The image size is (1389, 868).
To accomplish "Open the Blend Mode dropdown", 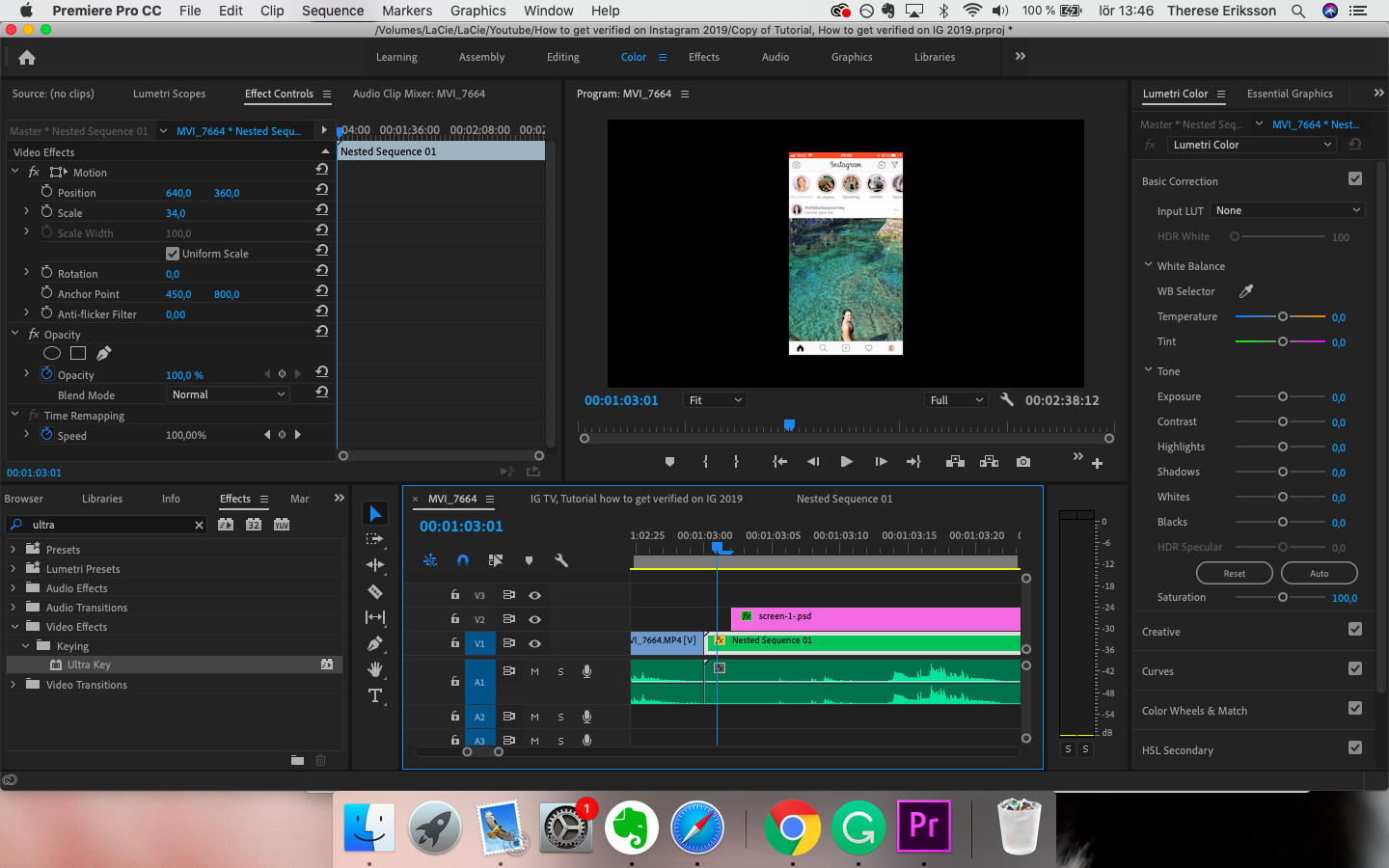I will pyautogui.click(x=228, y=394).
